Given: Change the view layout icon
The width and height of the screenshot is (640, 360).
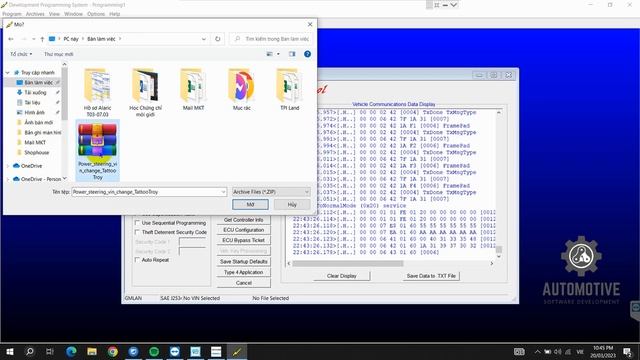Looking at the screenshot, I should tap(269, 54).
